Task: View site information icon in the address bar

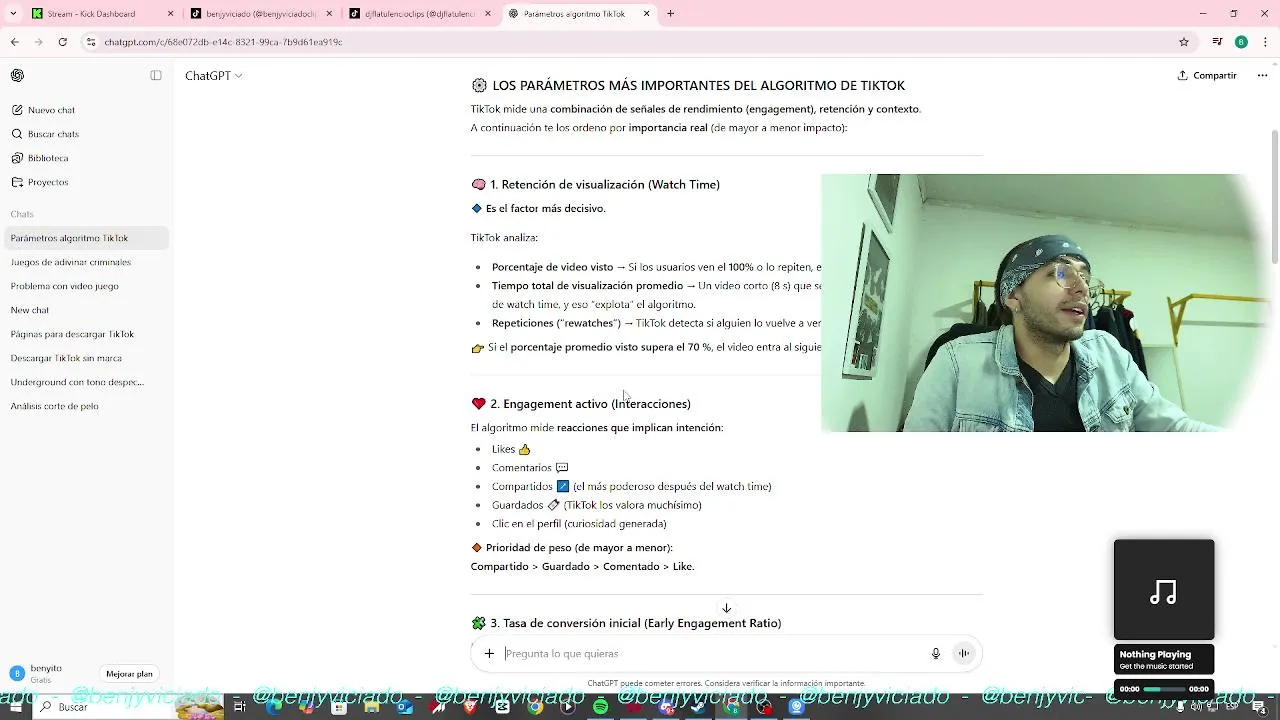Action: click(x=91, y=42)
